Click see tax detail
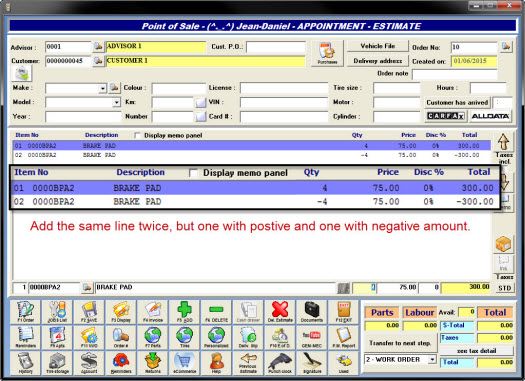Image resolution: width=525 pixels, height=381 pixels. 476,351
